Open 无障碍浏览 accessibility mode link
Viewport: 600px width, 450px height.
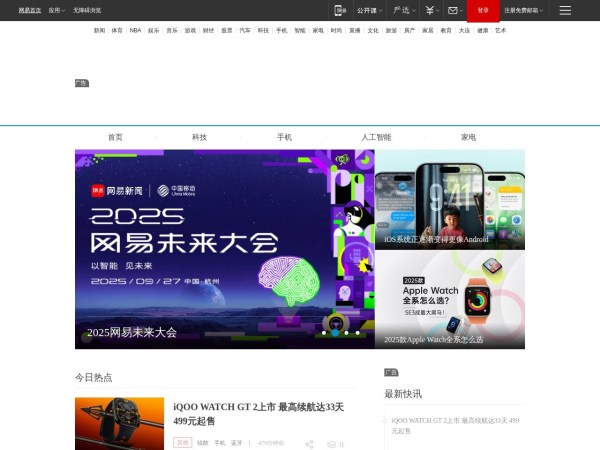(x=87, y=10)
